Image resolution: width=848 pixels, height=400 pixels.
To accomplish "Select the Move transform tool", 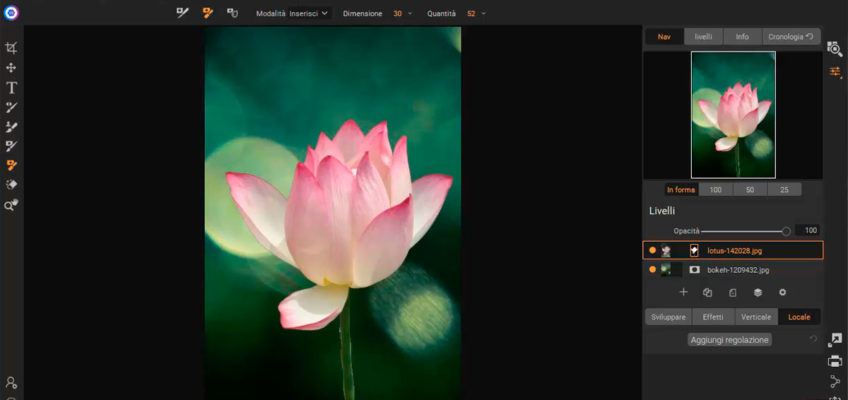I will [11, 68].
